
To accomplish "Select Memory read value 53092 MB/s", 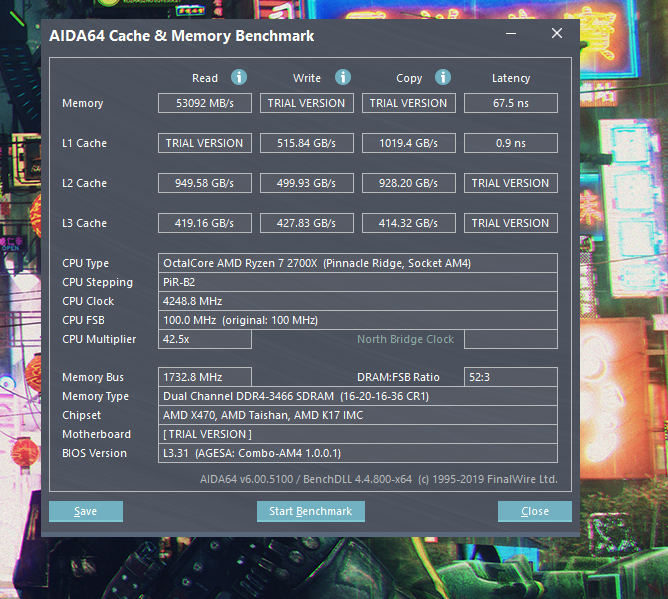I will click(x=205, y=103).
